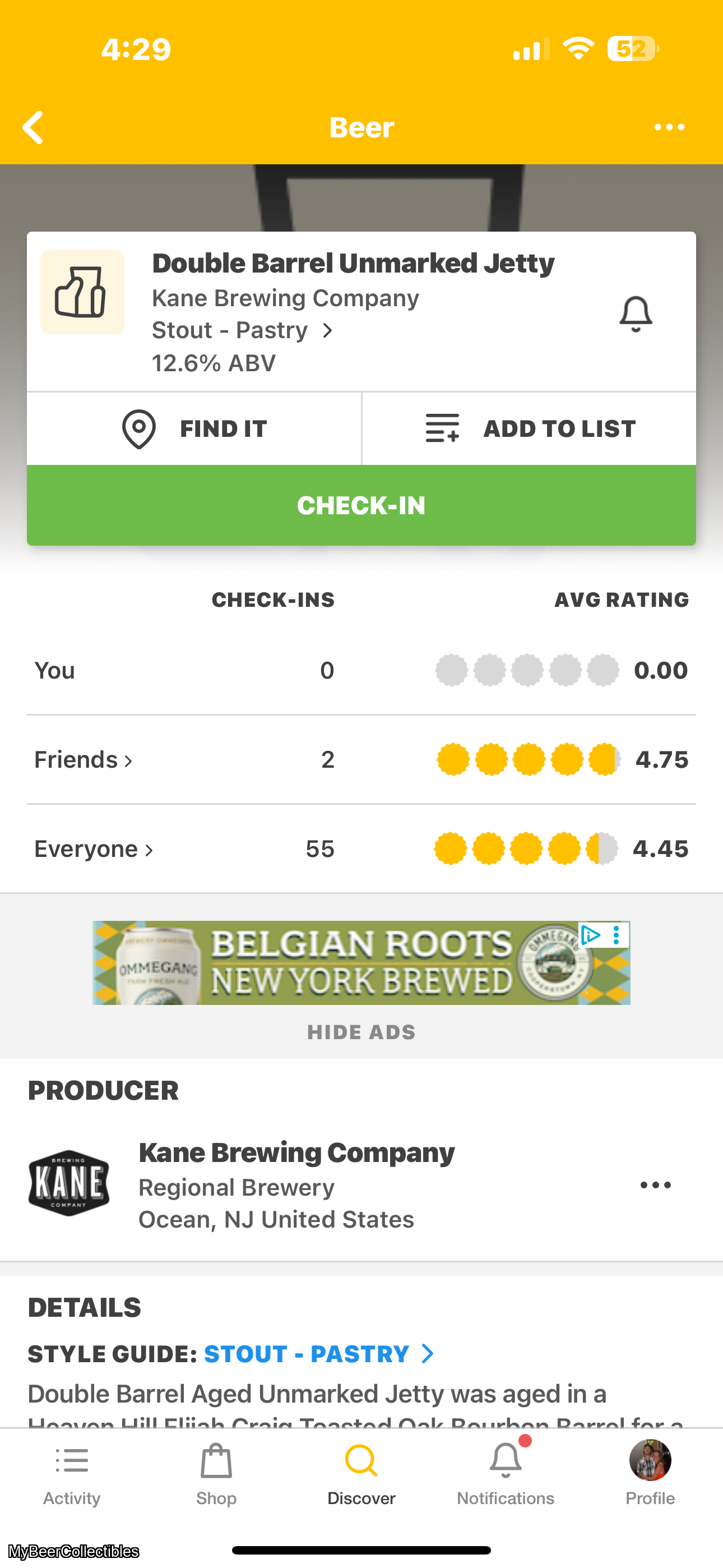The height and width of the screenshot is (1568, 723).
Task: Tap the Profile avatar icon
Action: [x=650, y=1461]
